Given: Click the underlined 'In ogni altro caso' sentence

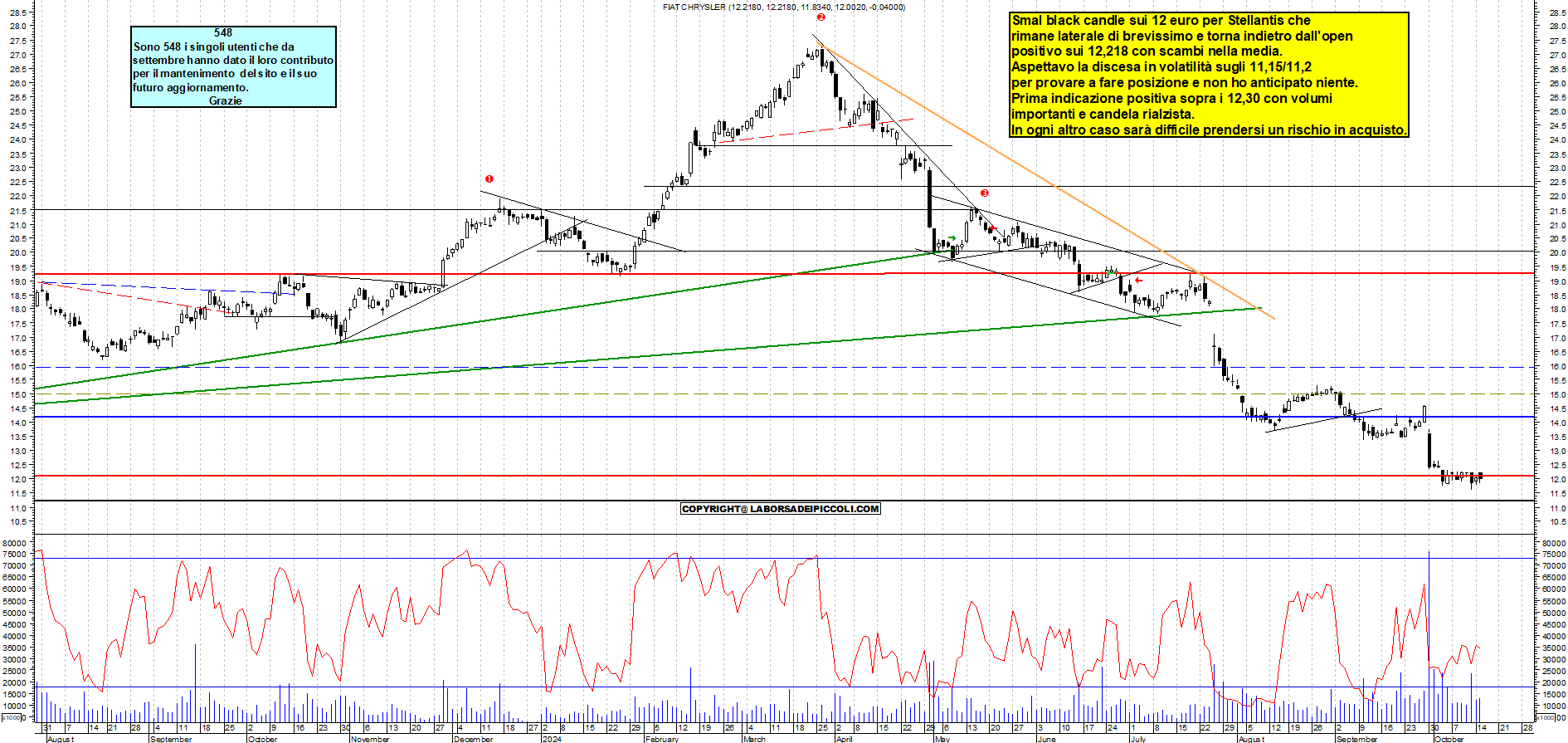Looking at the screenshot, I should point(1209,130).
